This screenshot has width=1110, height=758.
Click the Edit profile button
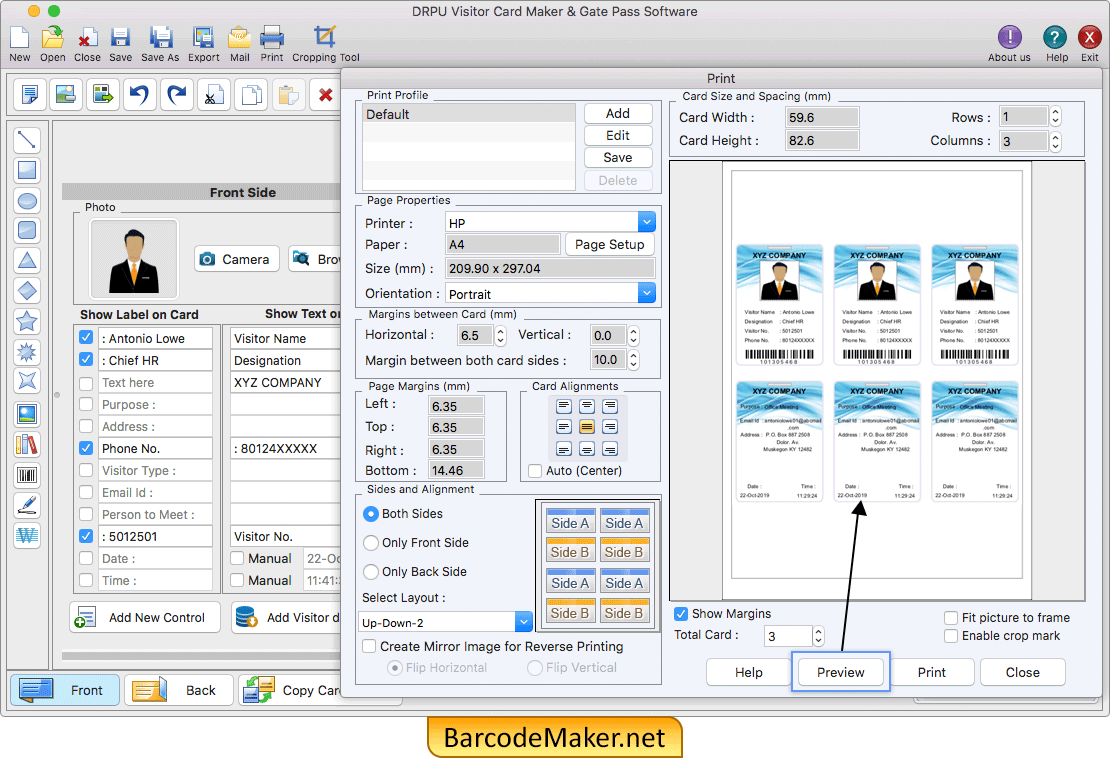[618, 135]
